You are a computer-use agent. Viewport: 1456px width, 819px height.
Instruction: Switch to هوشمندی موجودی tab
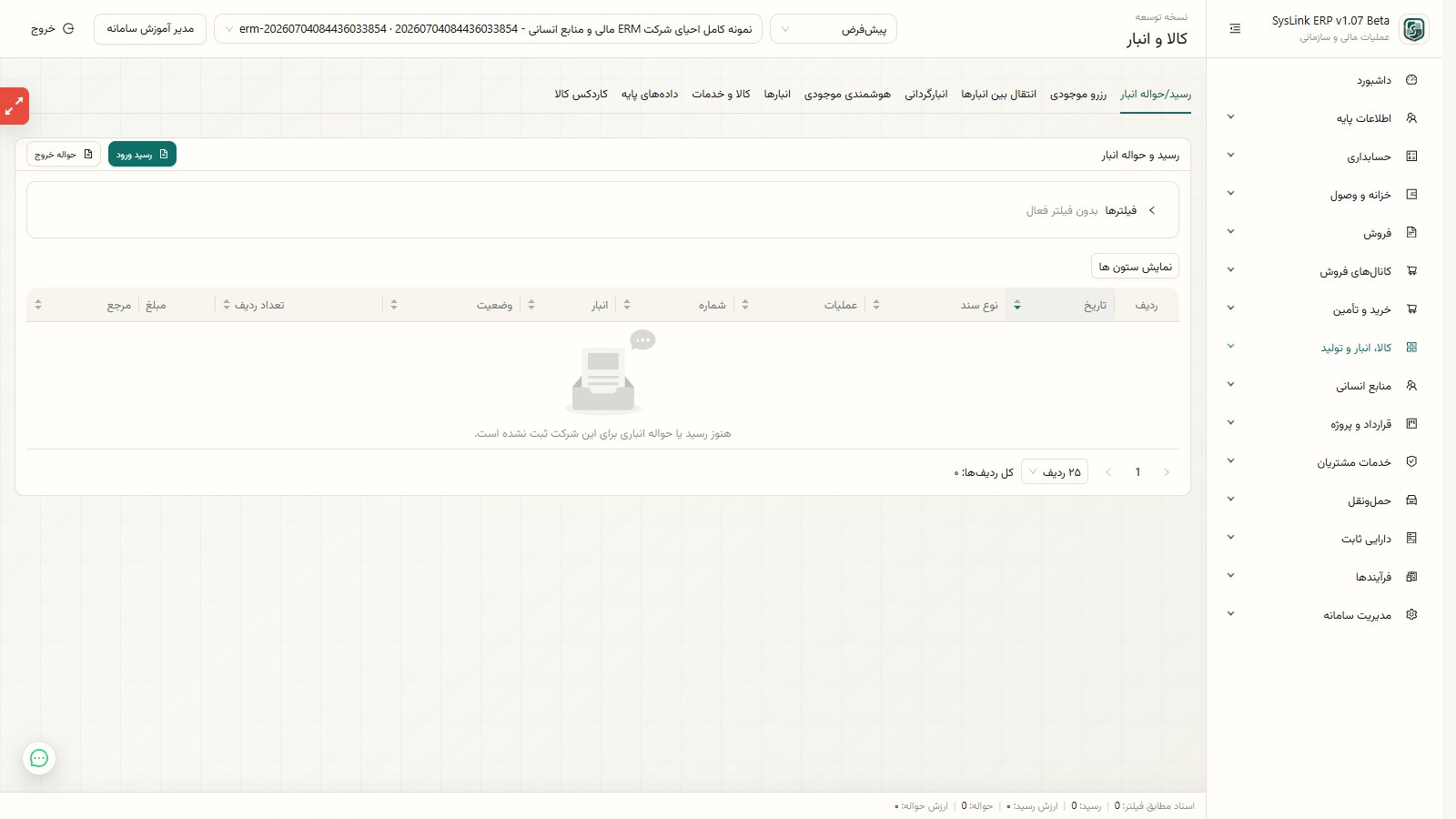(847, 95)
